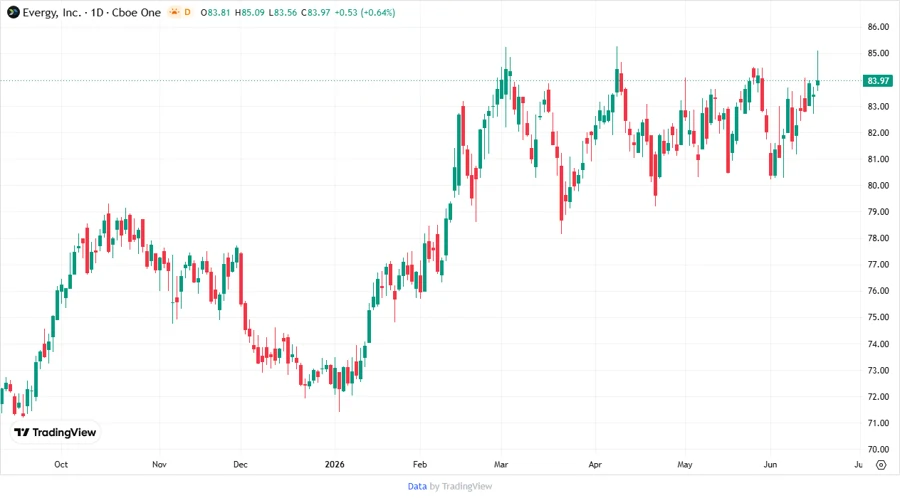Click the 'Apr' time axis label
Screen dimensions: 900x498
(595, 464)
